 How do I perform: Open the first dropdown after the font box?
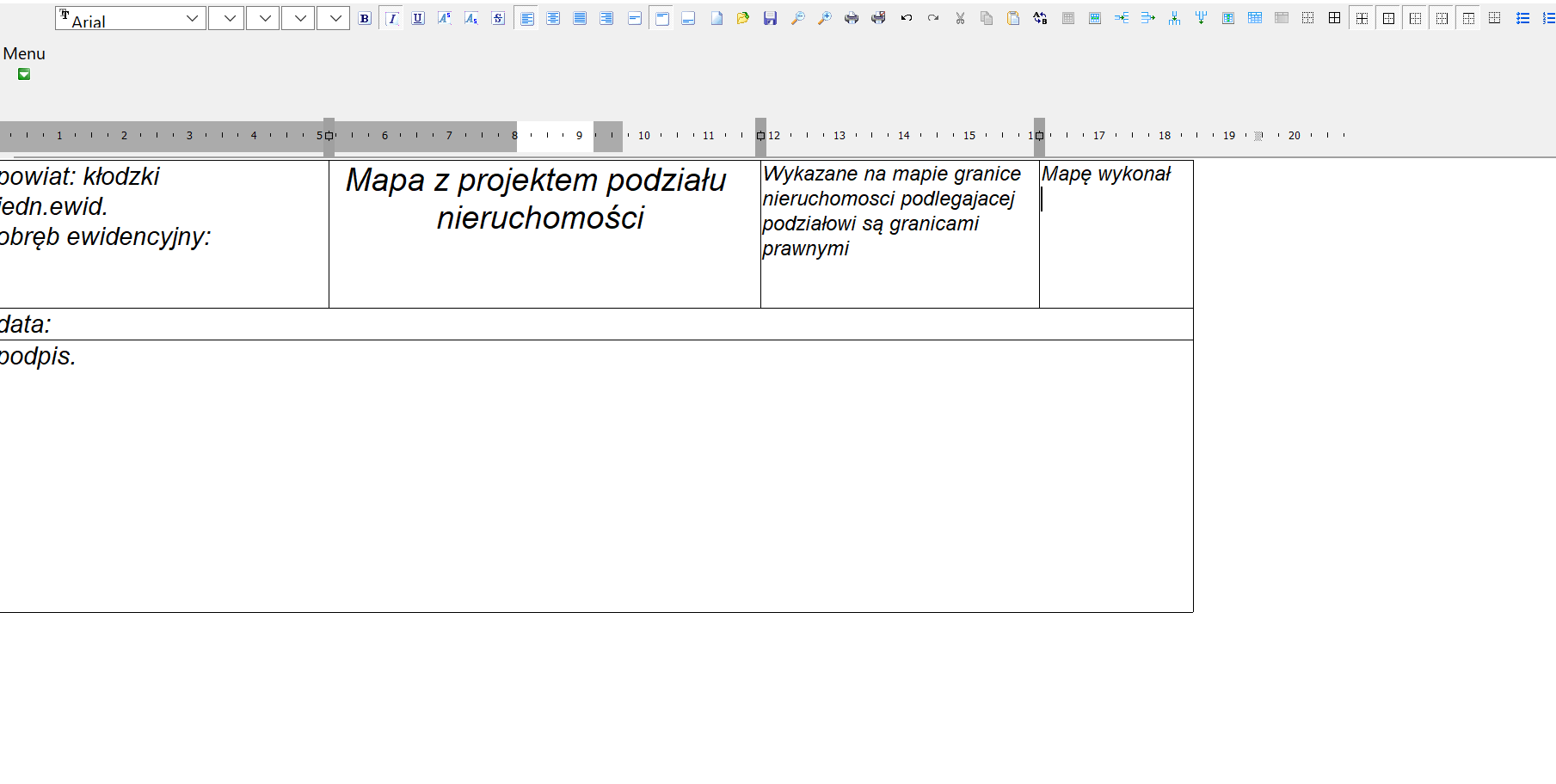pos(226,18)
